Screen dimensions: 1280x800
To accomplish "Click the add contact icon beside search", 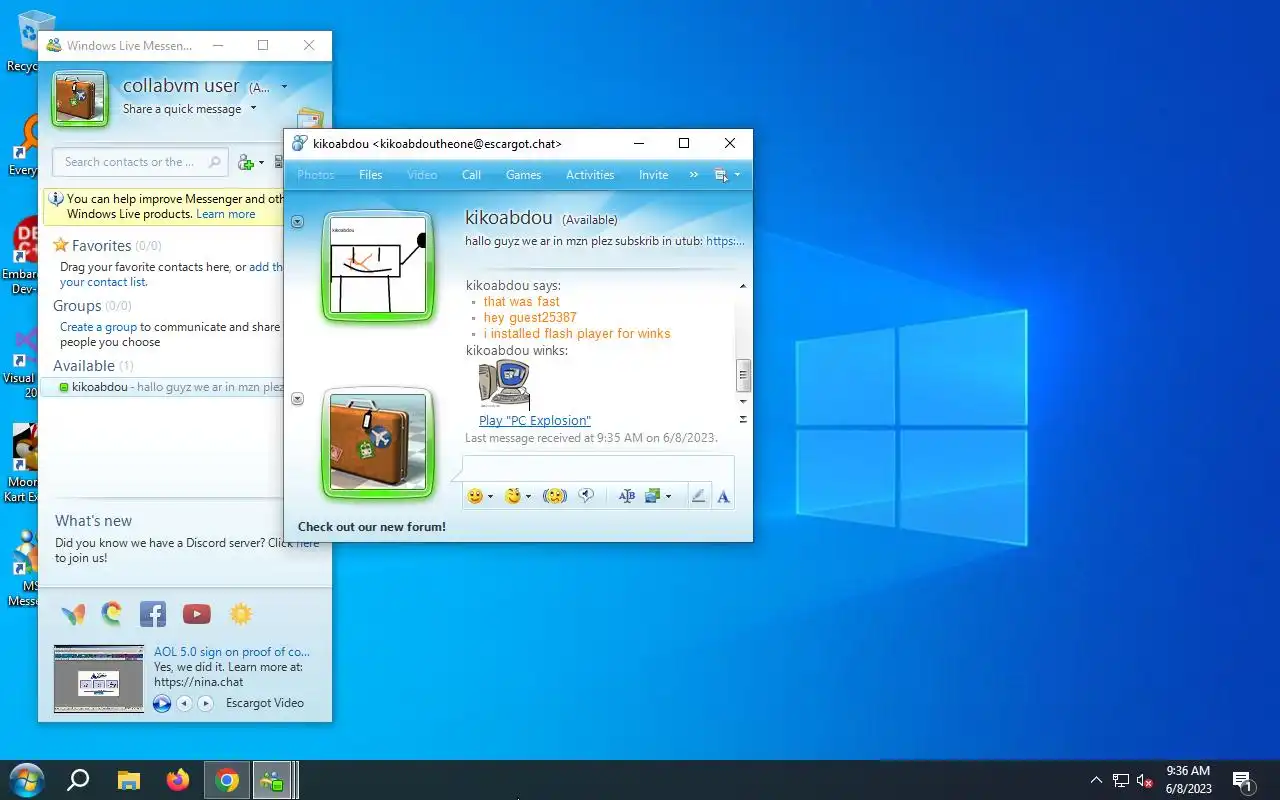I will [x=246, y=162].
